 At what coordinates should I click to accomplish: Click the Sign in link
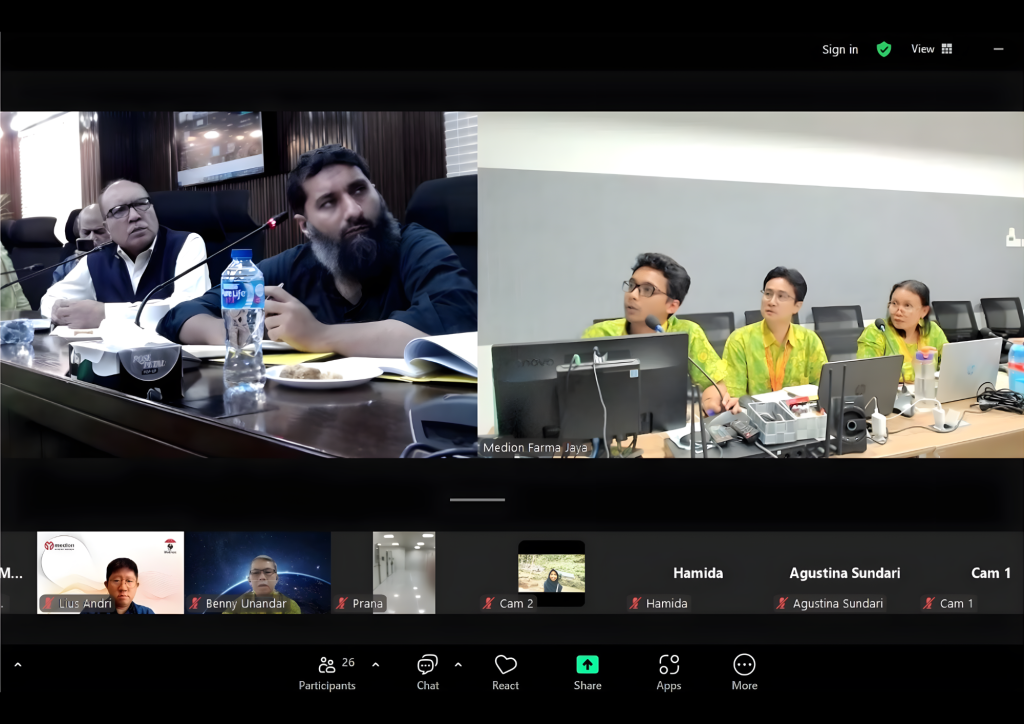coord(840,50)
